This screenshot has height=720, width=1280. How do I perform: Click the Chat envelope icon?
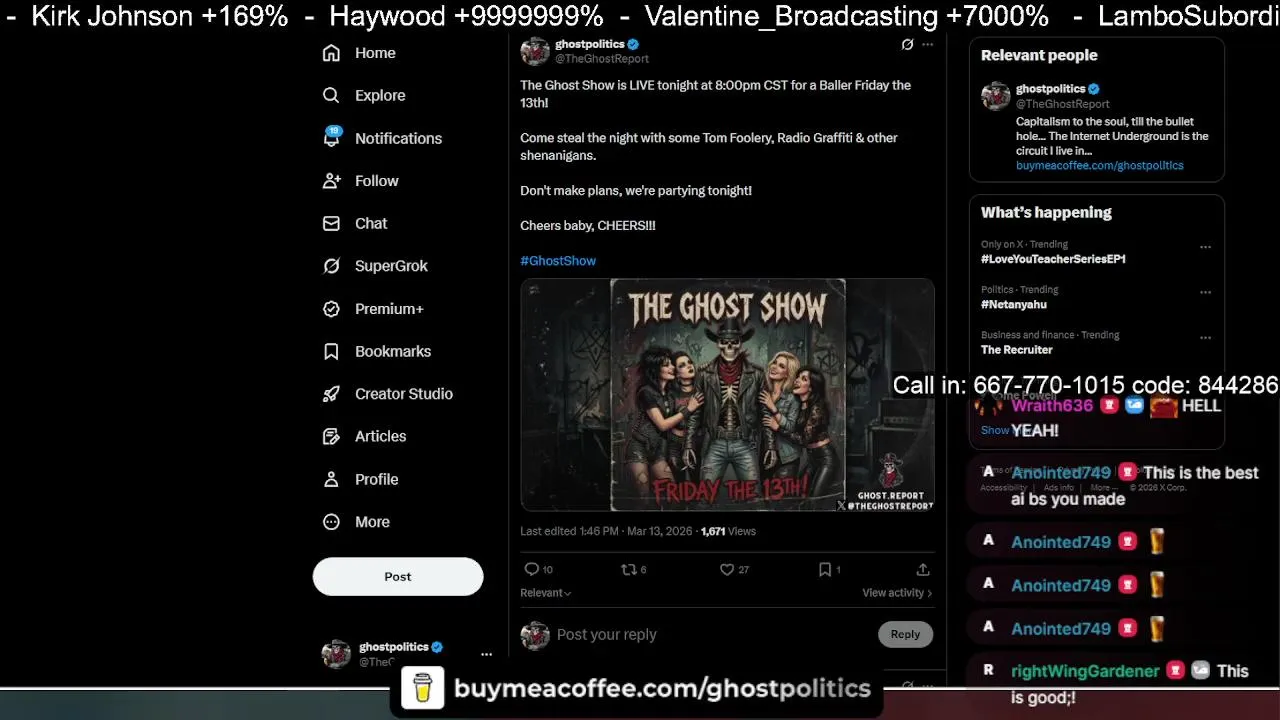(331, 224)
